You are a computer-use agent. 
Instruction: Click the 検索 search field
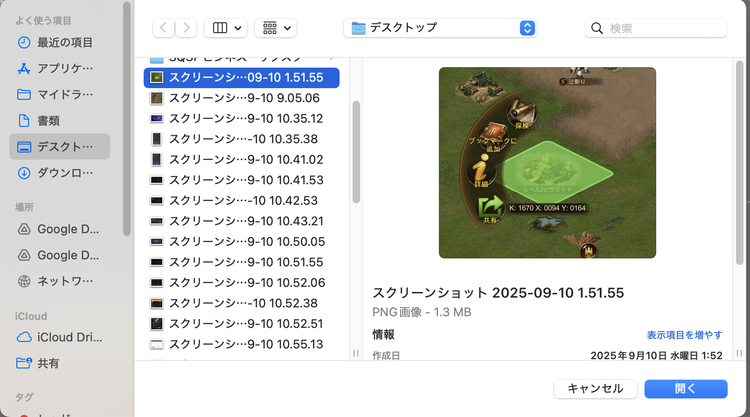pos(655,28)
